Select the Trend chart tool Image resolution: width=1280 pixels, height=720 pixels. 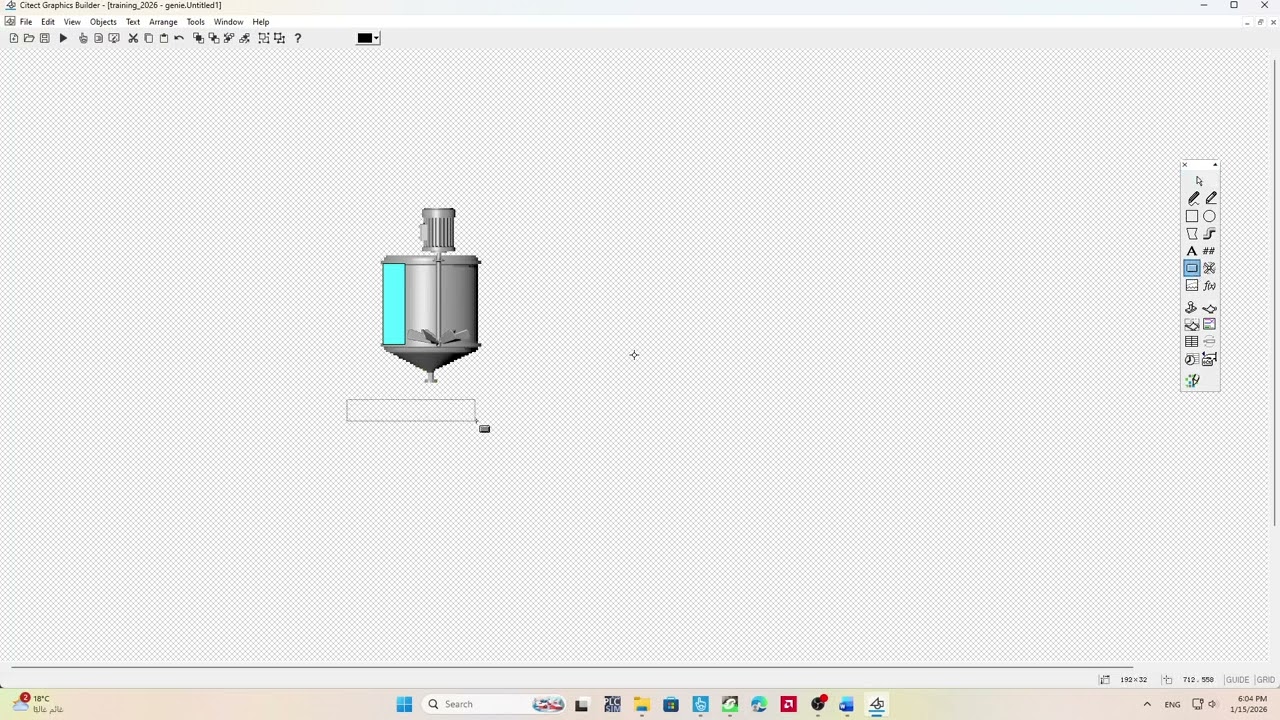(x=1192, y=286)
